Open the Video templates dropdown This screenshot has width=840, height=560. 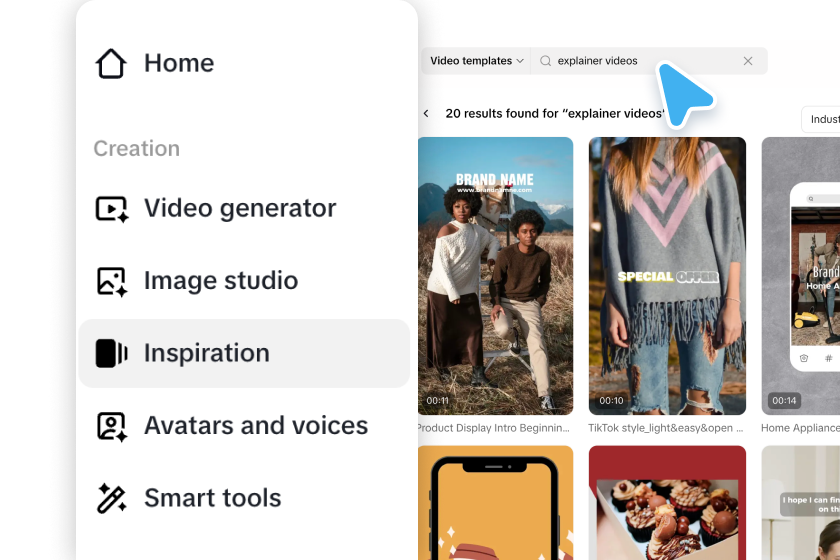pyautogui.click(x=476, y=61)
